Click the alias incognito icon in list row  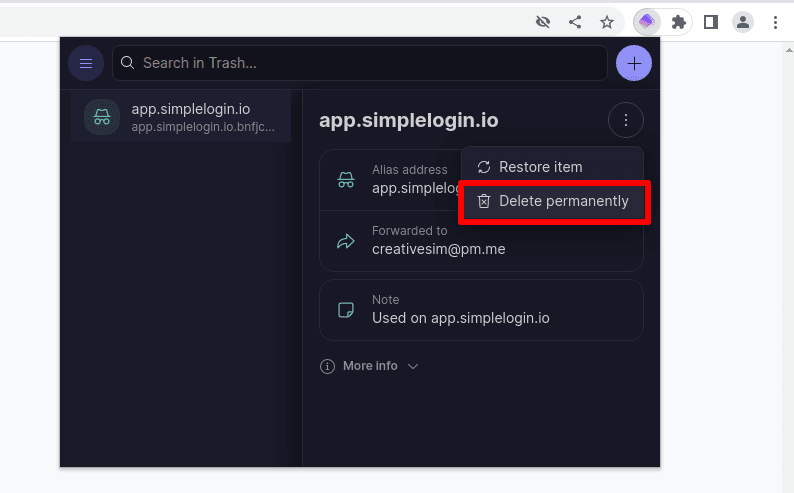coord(102,117)
